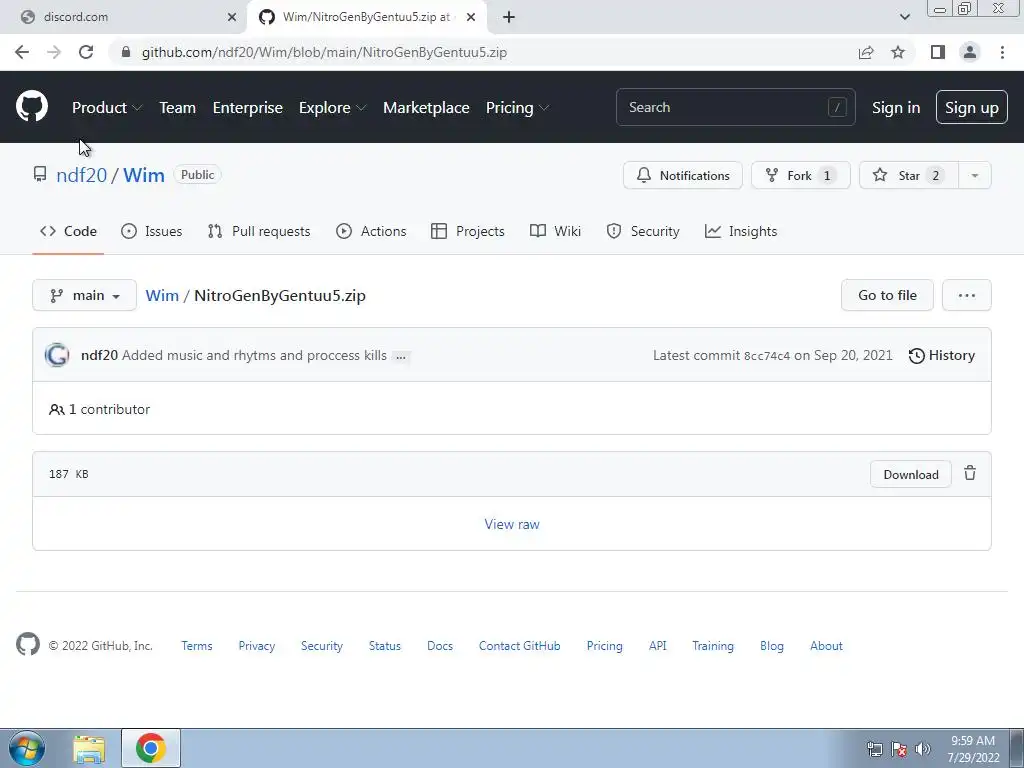Open the Actions tab
Screen dimensions: 1024x768
pyautogui.click(x=371, y=231)
